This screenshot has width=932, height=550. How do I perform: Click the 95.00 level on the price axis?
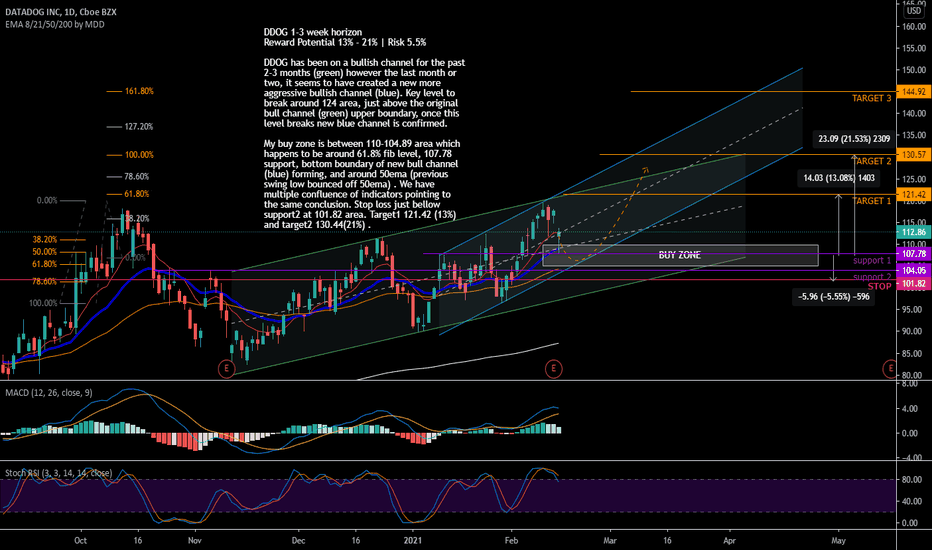tap(914, 310)
